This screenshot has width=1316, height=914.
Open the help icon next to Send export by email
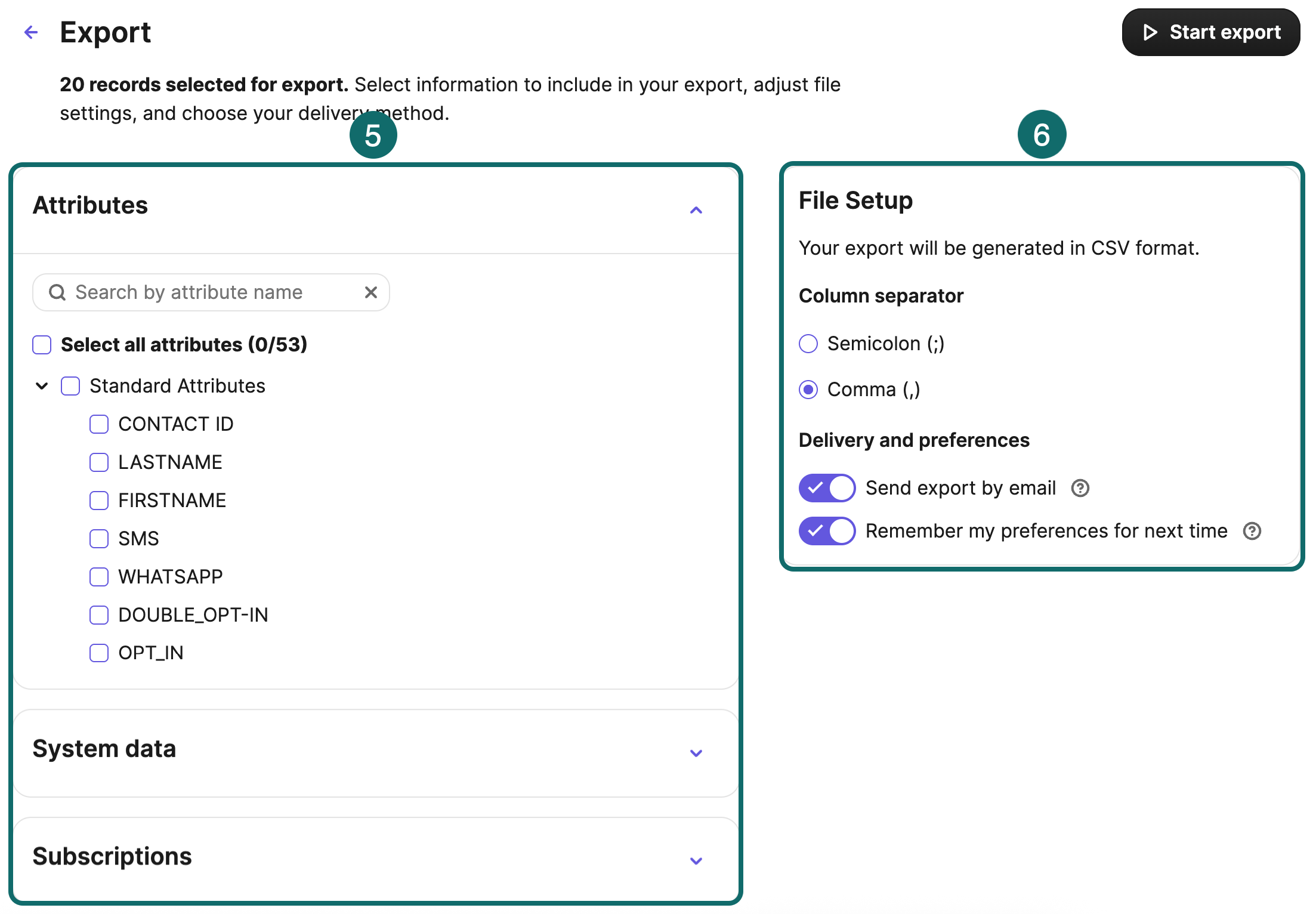coord(1080,488)
